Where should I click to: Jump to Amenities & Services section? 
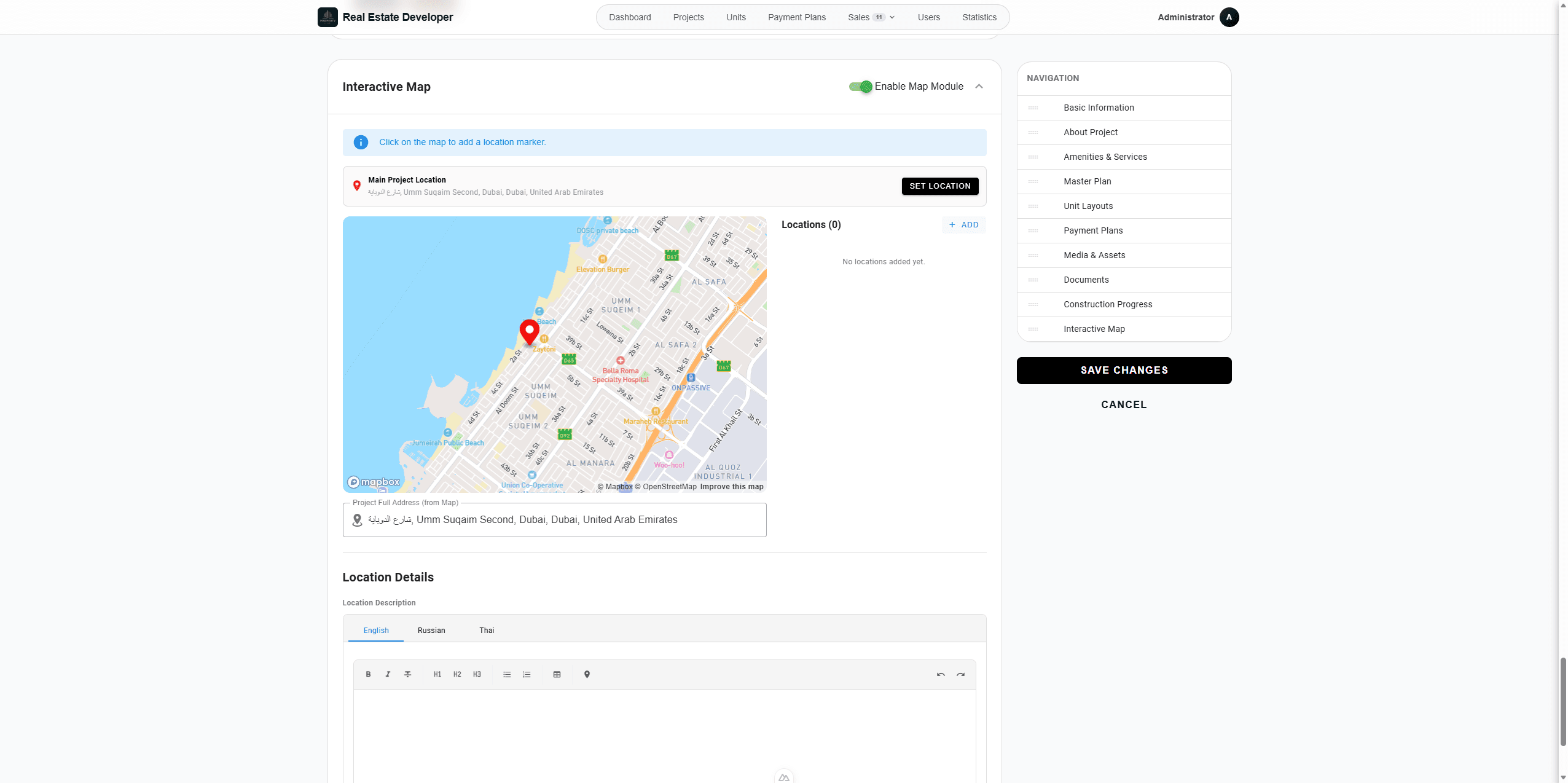pos(1124,157)
